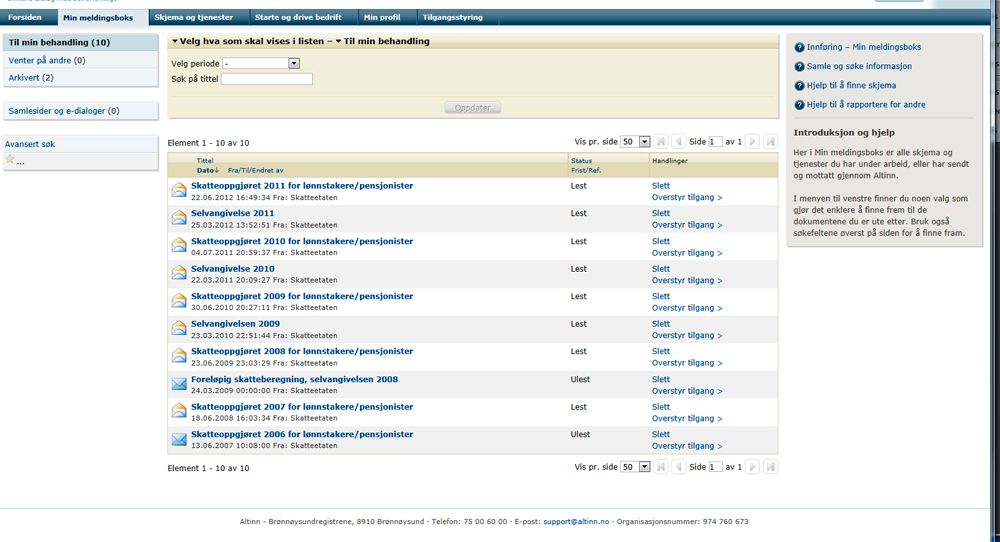Screen dimensions: 1000x542
Task: Click the favorites star icon under Avansert søk
Action: pyautogui.click(x=10, y=160)
